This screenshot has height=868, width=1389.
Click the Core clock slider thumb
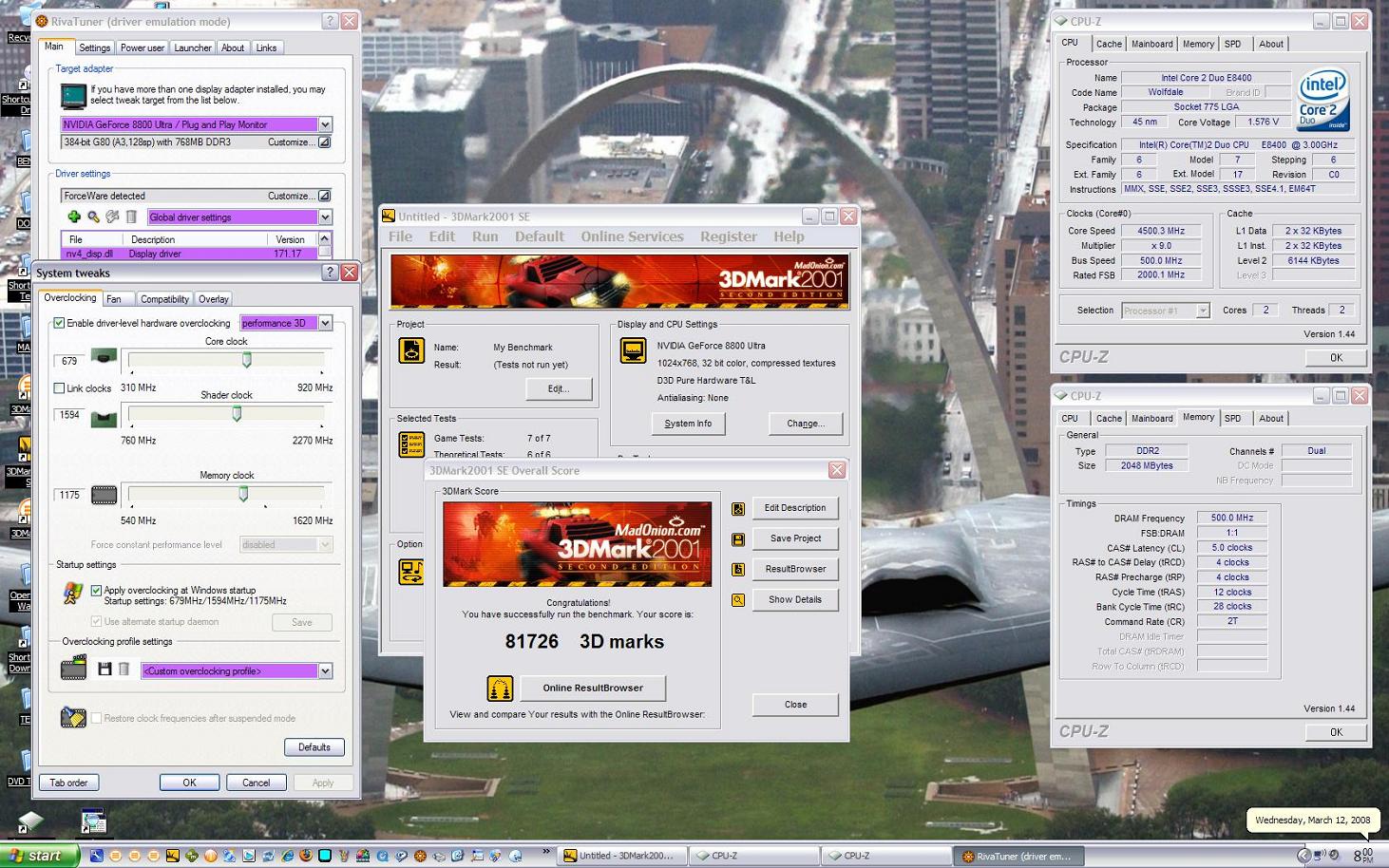point(247,360)
